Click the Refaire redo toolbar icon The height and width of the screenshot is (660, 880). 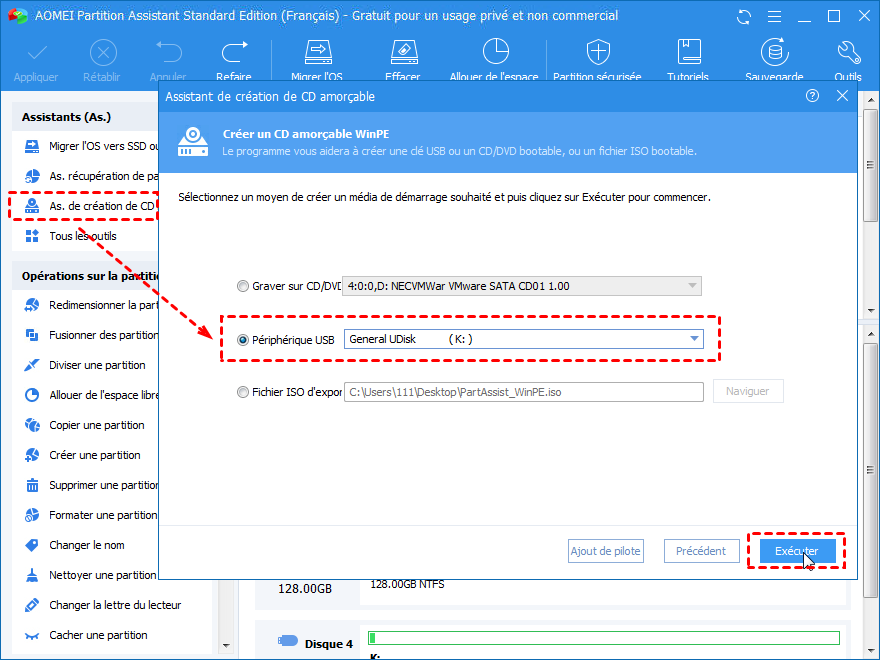point(234,52)
